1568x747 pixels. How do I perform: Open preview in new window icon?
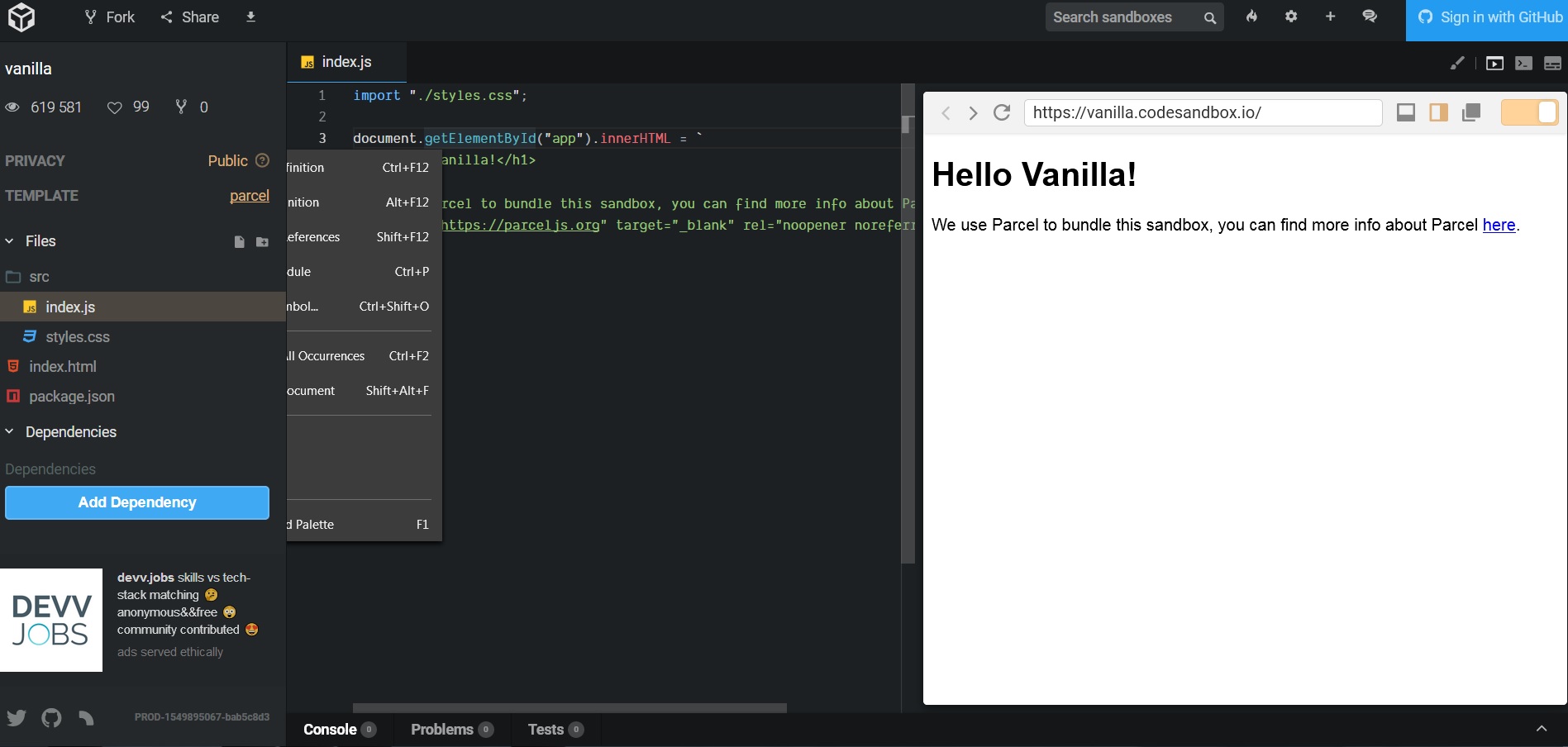1471,112
